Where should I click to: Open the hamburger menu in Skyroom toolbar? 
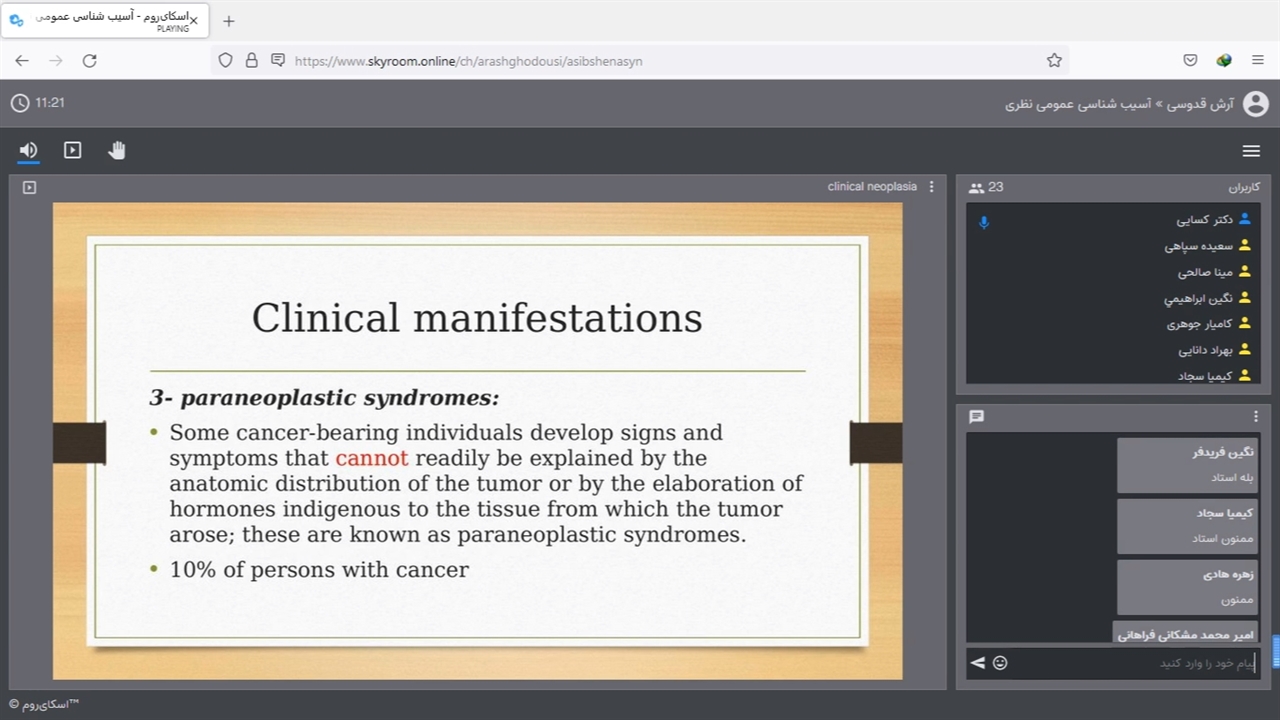(x=1251, y=151)
